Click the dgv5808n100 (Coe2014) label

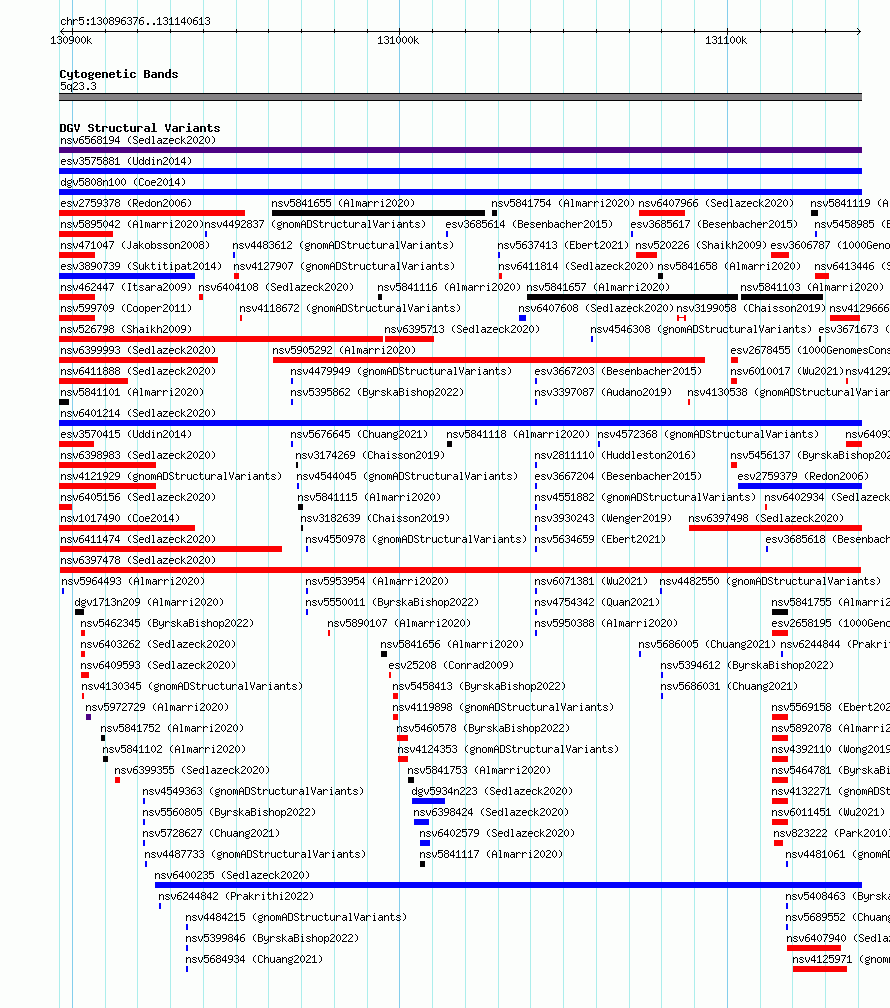[x=123, y=183]
